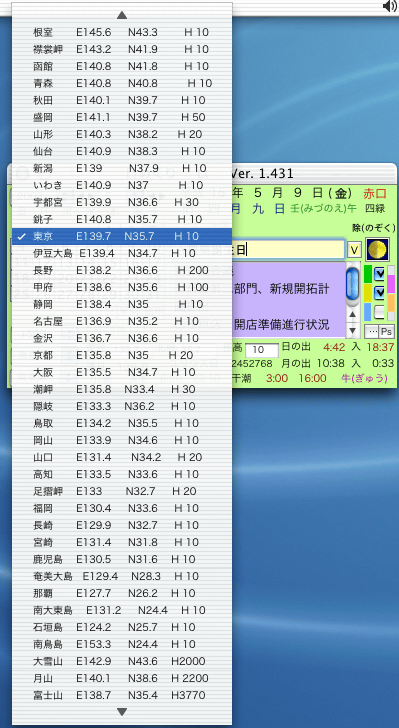Select 鳥取 location item
The image size is (399, 728).
(122, 423)
